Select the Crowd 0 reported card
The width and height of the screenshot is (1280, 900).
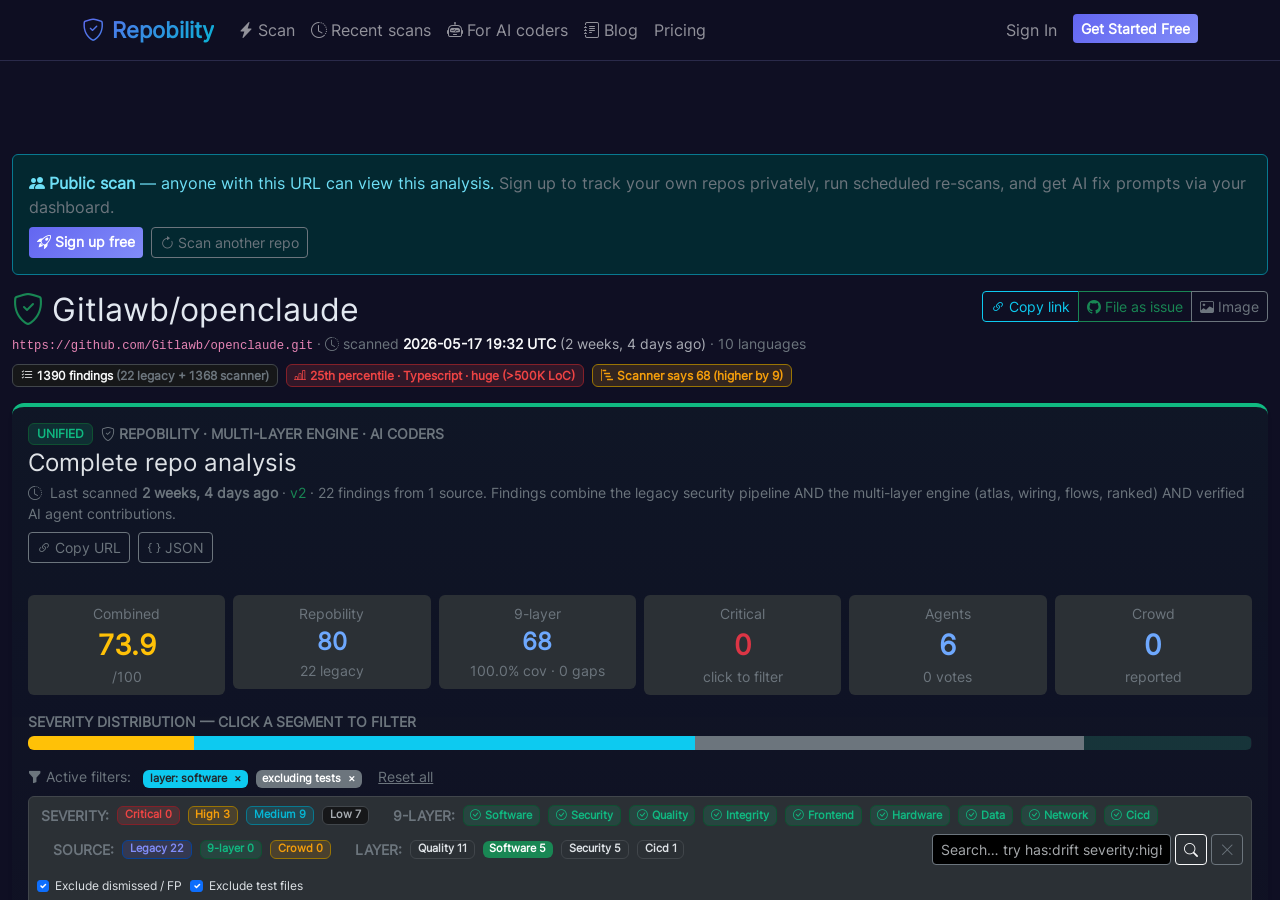pos(1153,645)
